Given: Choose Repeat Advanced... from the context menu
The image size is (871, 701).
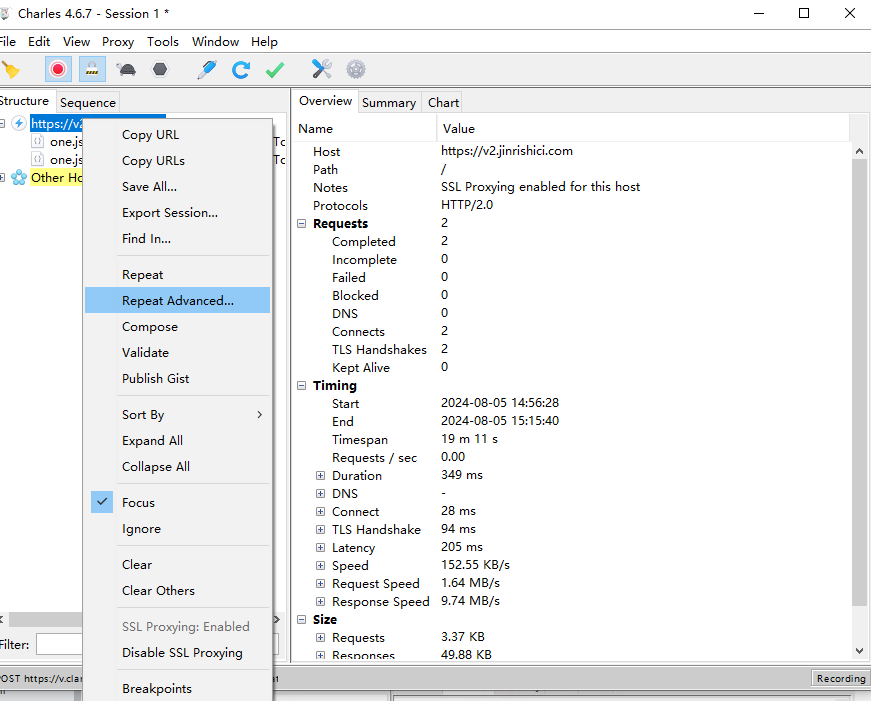Looking at the screenshot, I should click(x=178, y=301).
